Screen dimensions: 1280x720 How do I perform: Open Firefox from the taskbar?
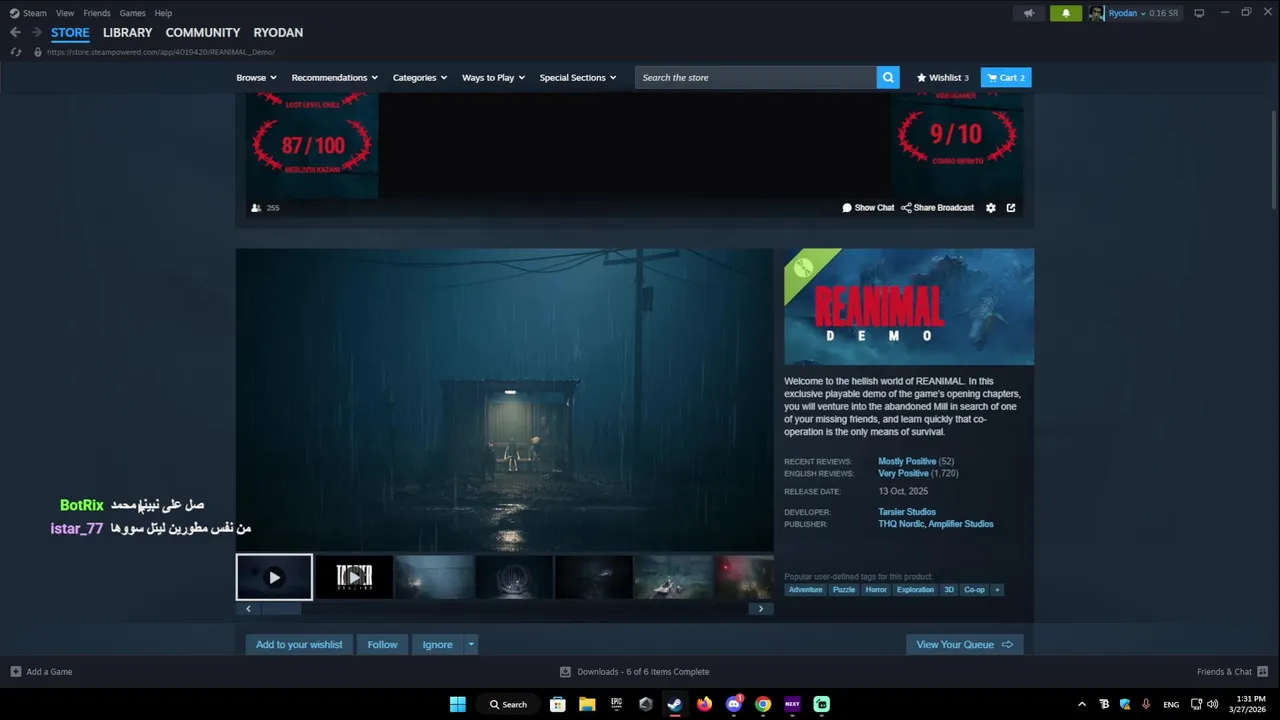(x=705, y=704)
